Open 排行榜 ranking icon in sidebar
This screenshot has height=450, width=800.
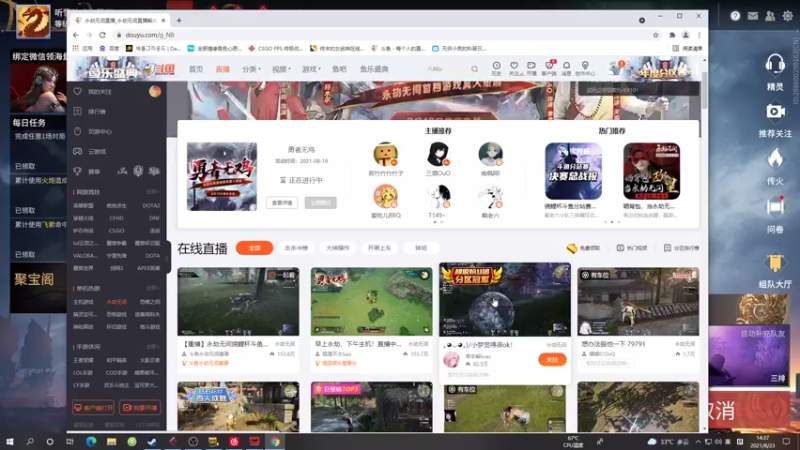coord(78,111)
